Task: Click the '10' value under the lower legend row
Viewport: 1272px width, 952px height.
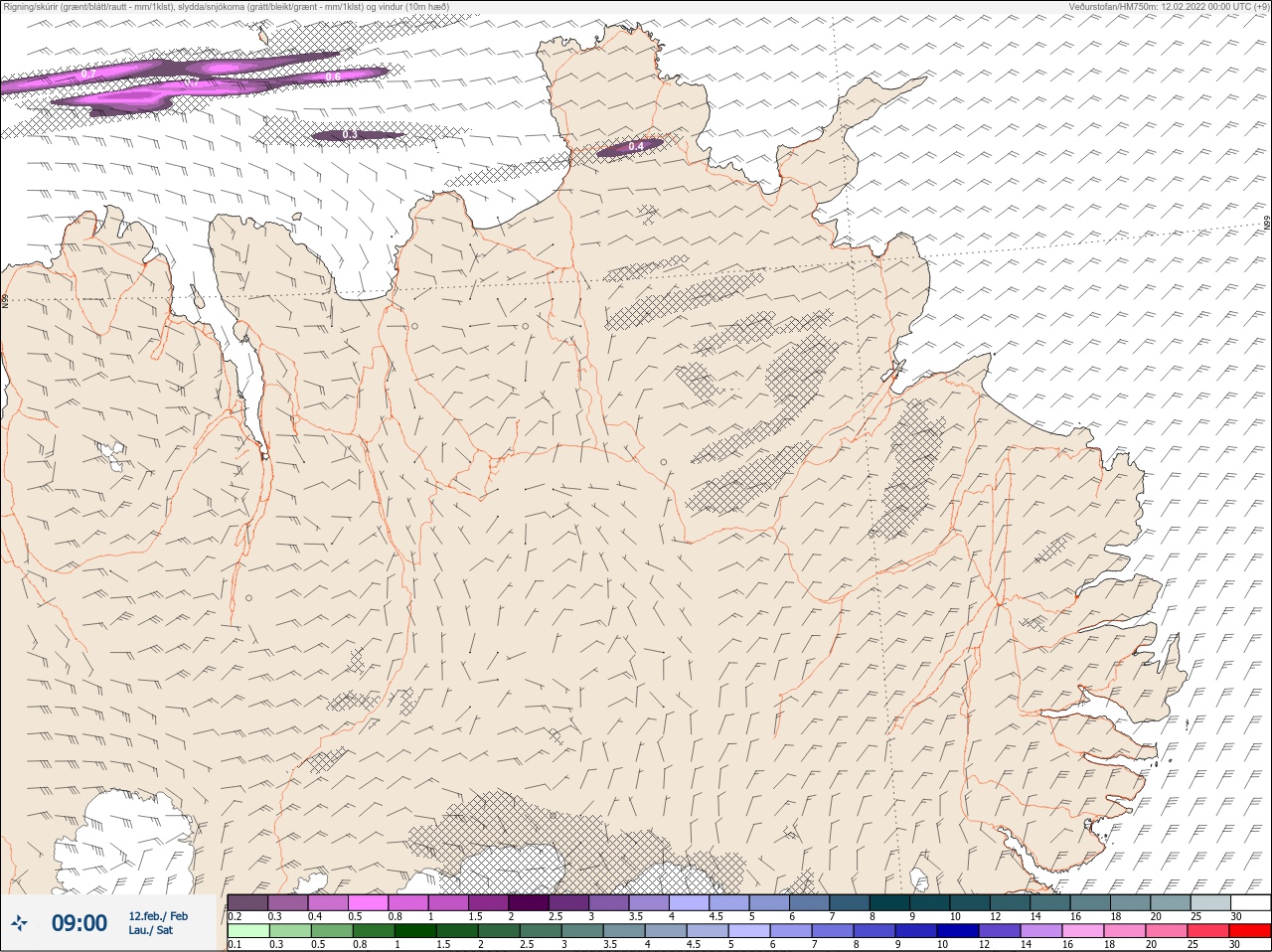Action: [x=942, y=944]
